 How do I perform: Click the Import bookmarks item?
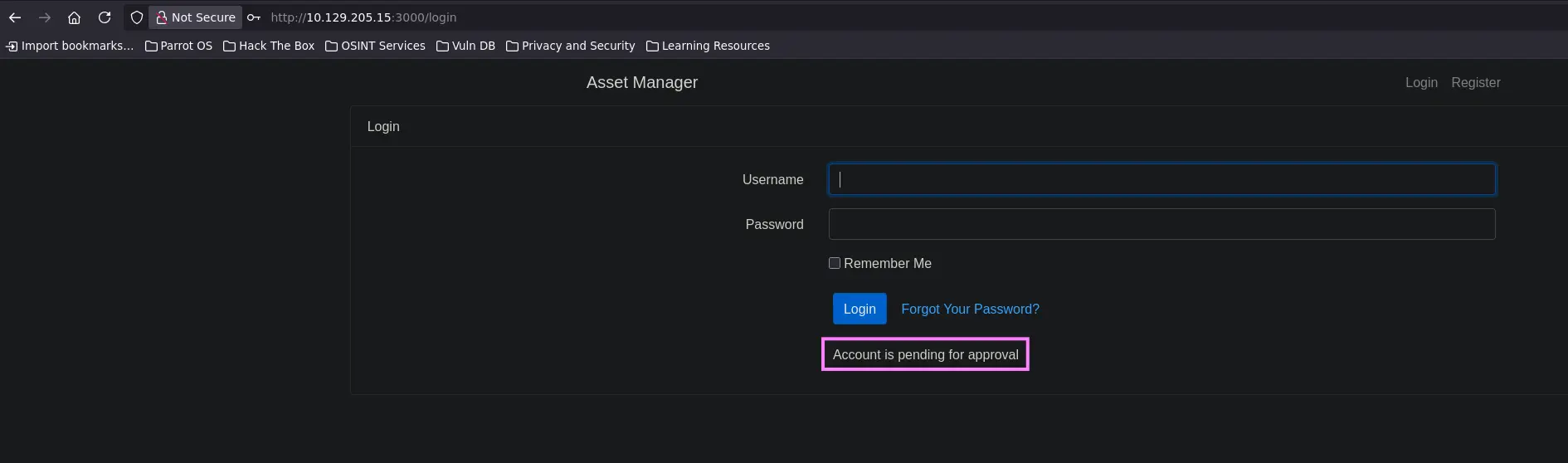point(70,46)
